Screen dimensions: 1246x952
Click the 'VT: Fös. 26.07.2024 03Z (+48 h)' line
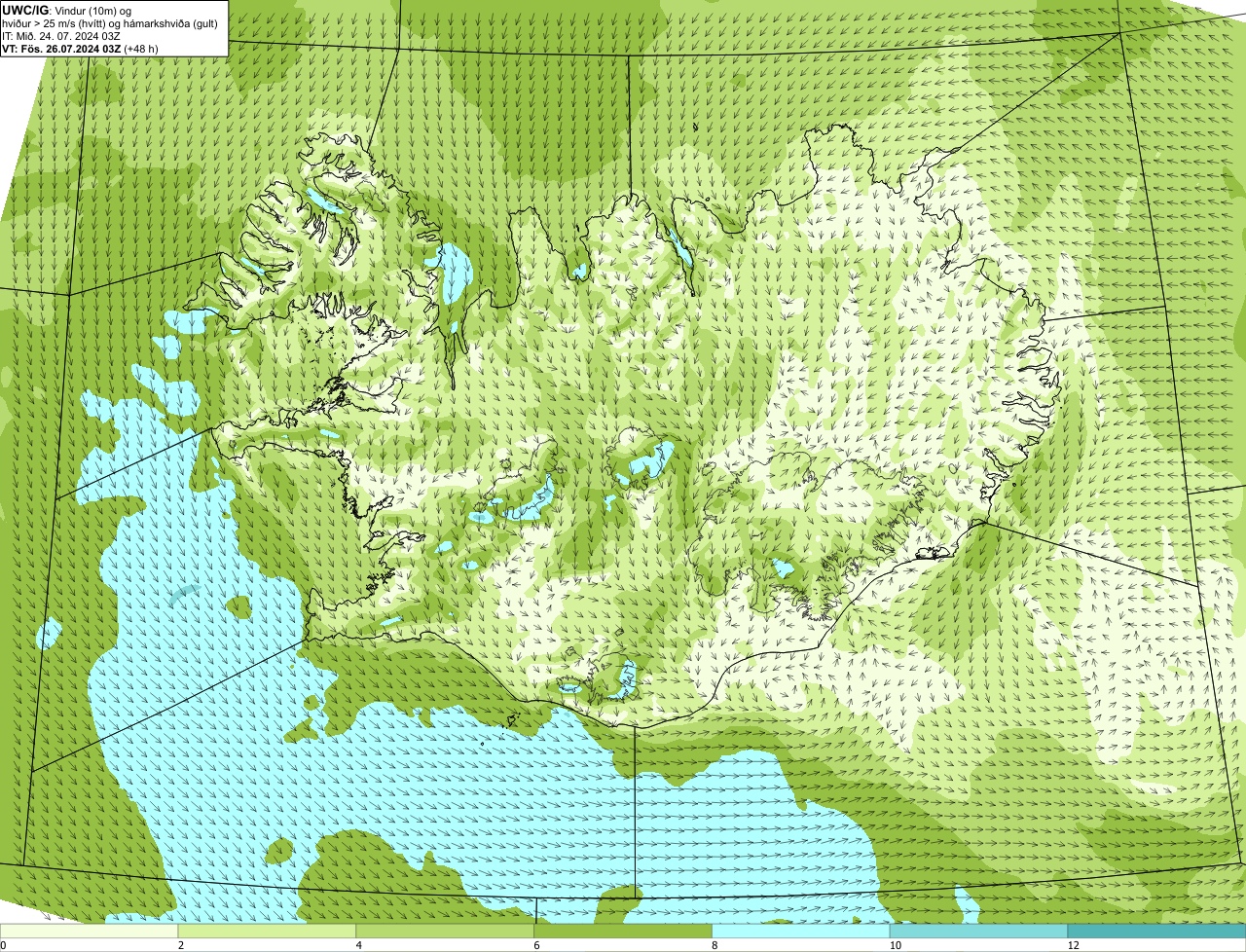81,49
